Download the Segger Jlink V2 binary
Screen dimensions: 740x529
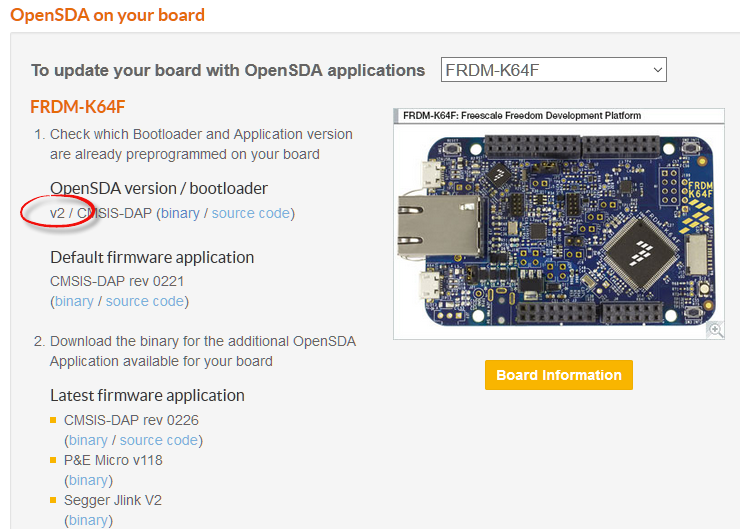88,520
